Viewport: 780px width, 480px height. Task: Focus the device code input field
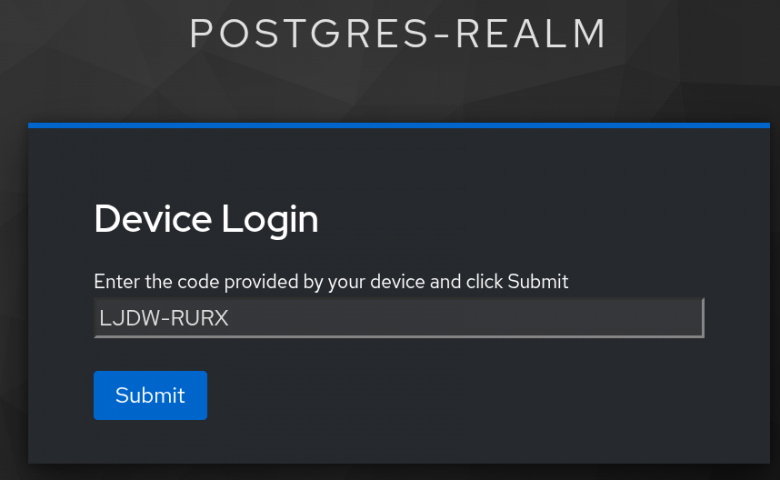pos(399,318)
